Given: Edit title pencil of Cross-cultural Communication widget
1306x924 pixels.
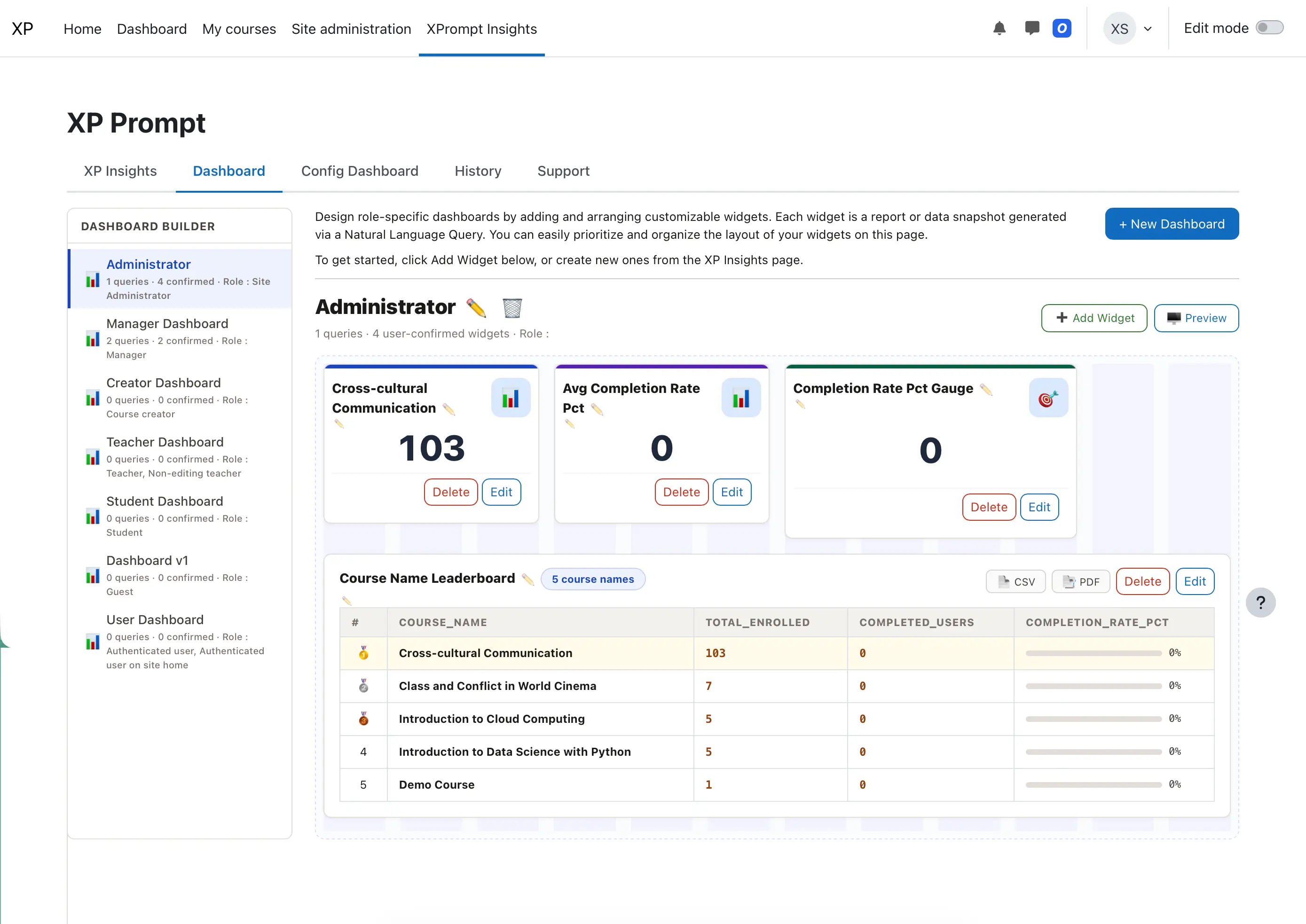Looking at the screenshot, I should 449,409.
